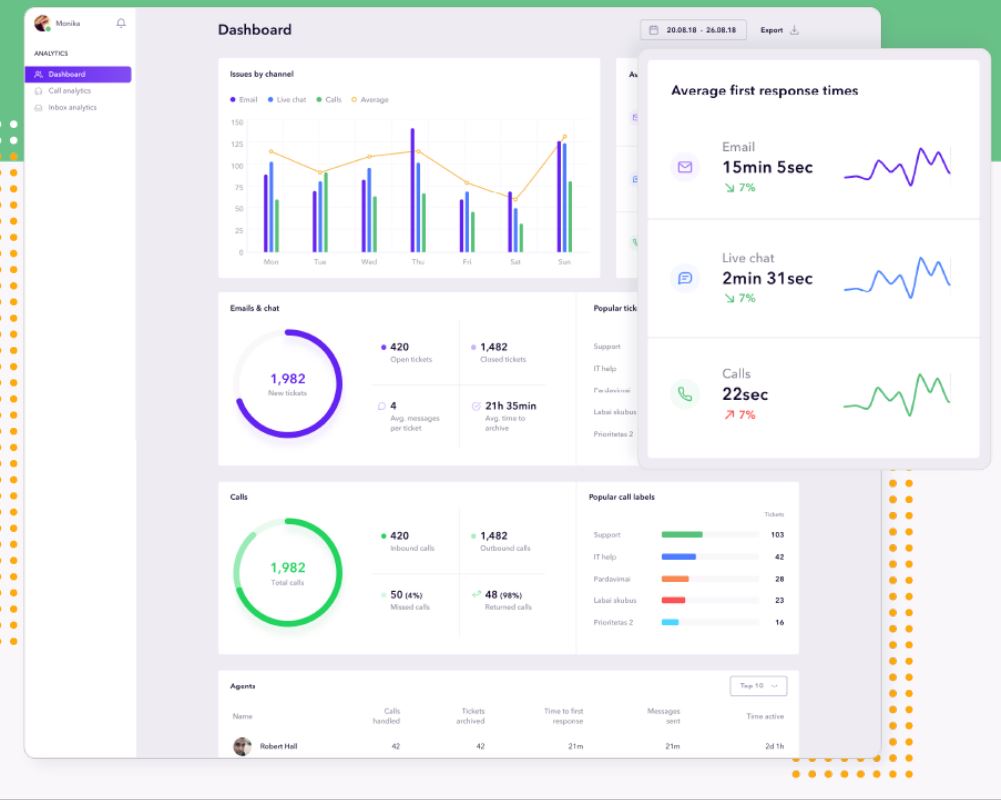
Task: Click the Pardavimai bar in Popular call labels
Action: [675, 579]
